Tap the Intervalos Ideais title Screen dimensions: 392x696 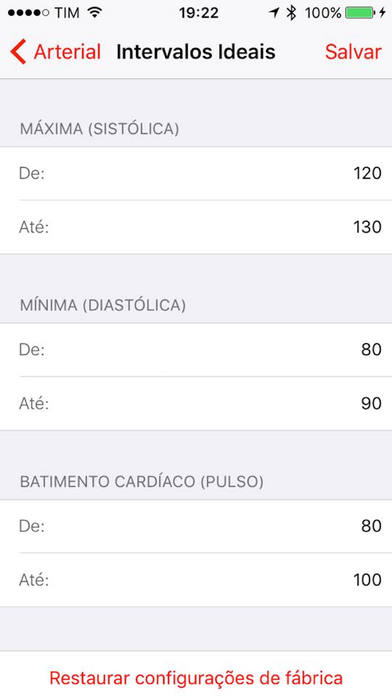pyautogui.click(x=196, y=51)
